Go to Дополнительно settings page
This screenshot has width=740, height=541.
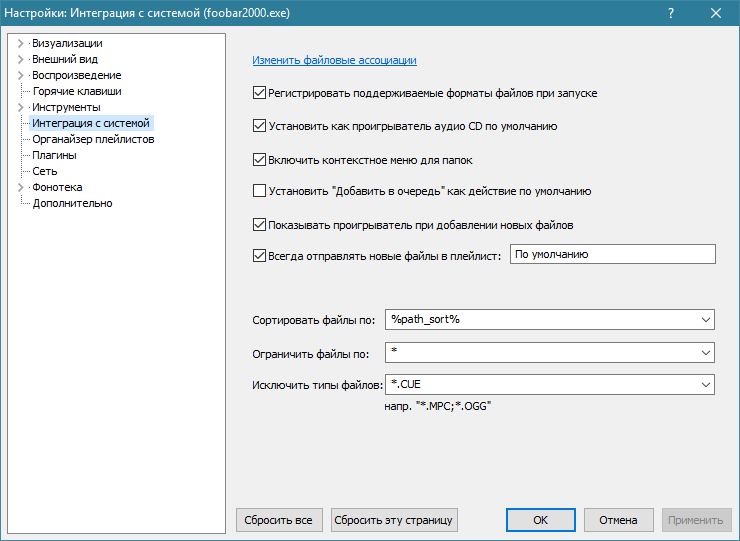coord(72,203)
